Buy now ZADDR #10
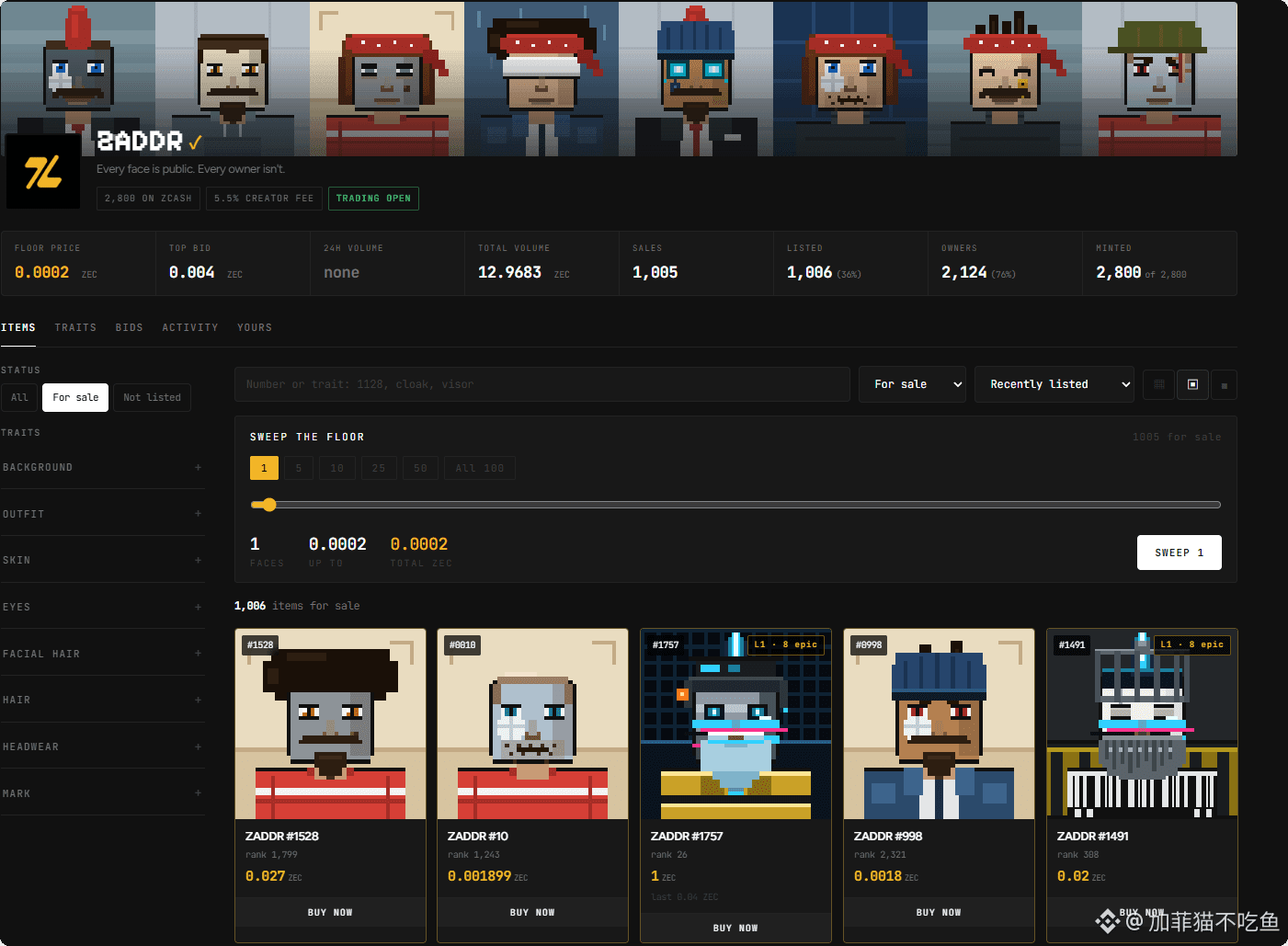The height and width of the screenshot is (946, 1288). pos(532,913)
